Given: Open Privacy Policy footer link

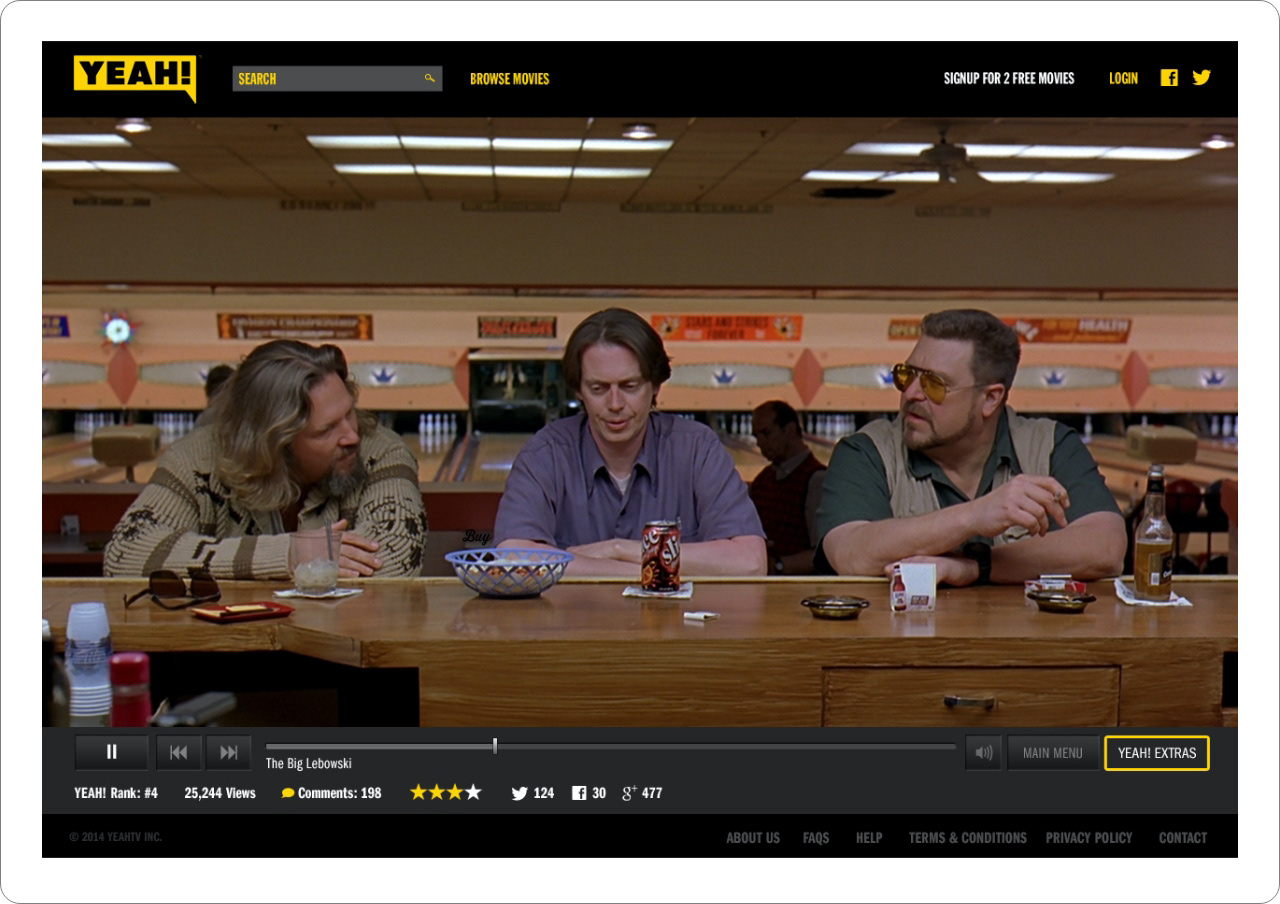Looking at the screenshot, I should (x=1089, y=838).
